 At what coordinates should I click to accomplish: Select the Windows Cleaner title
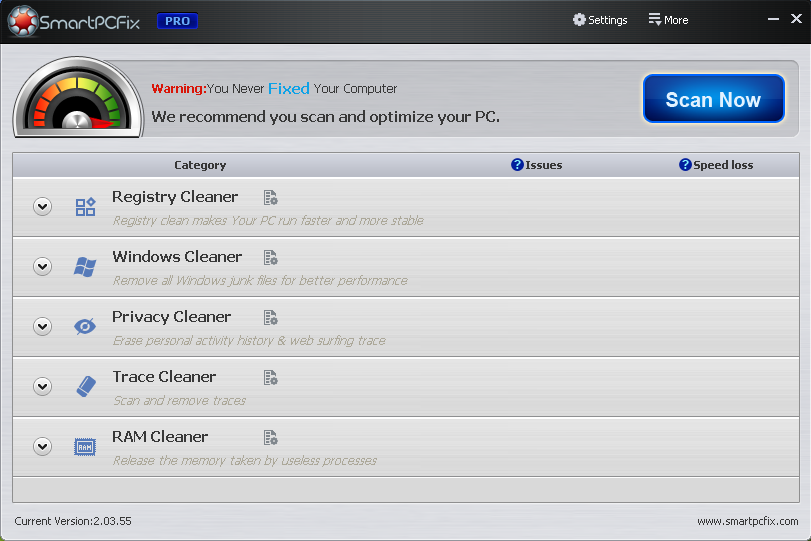pos(177,257)
